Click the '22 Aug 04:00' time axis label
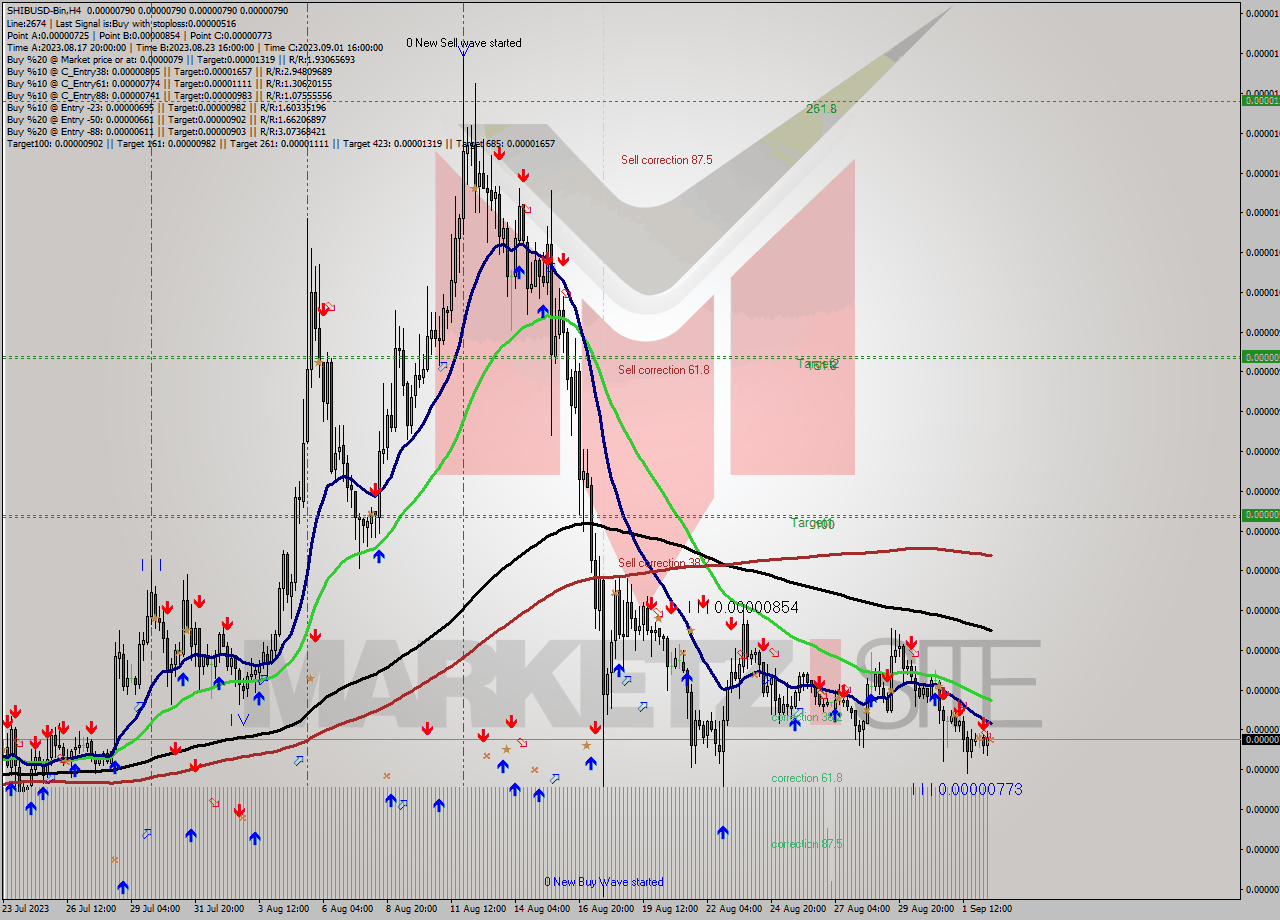1280x920 pixels. [x=733, y=909]
